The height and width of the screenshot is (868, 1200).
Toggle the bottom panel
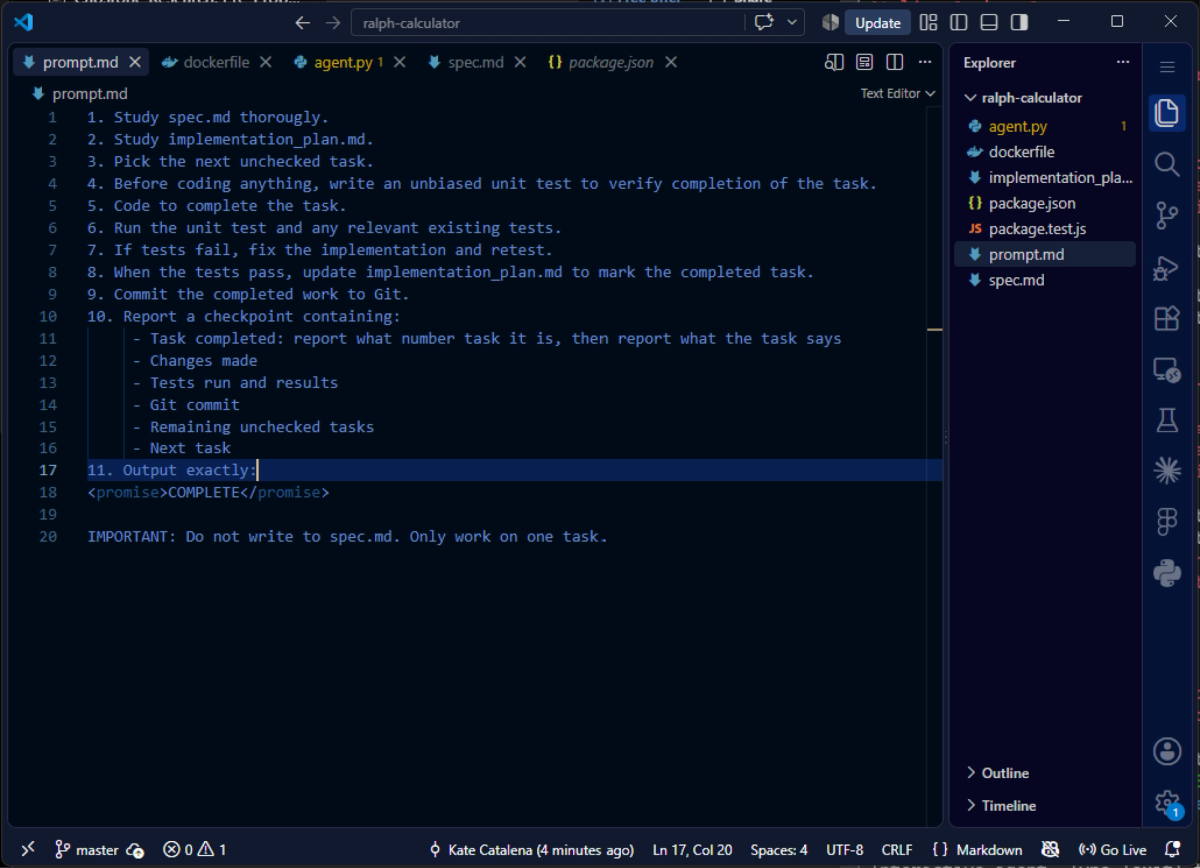coord(989,22)
